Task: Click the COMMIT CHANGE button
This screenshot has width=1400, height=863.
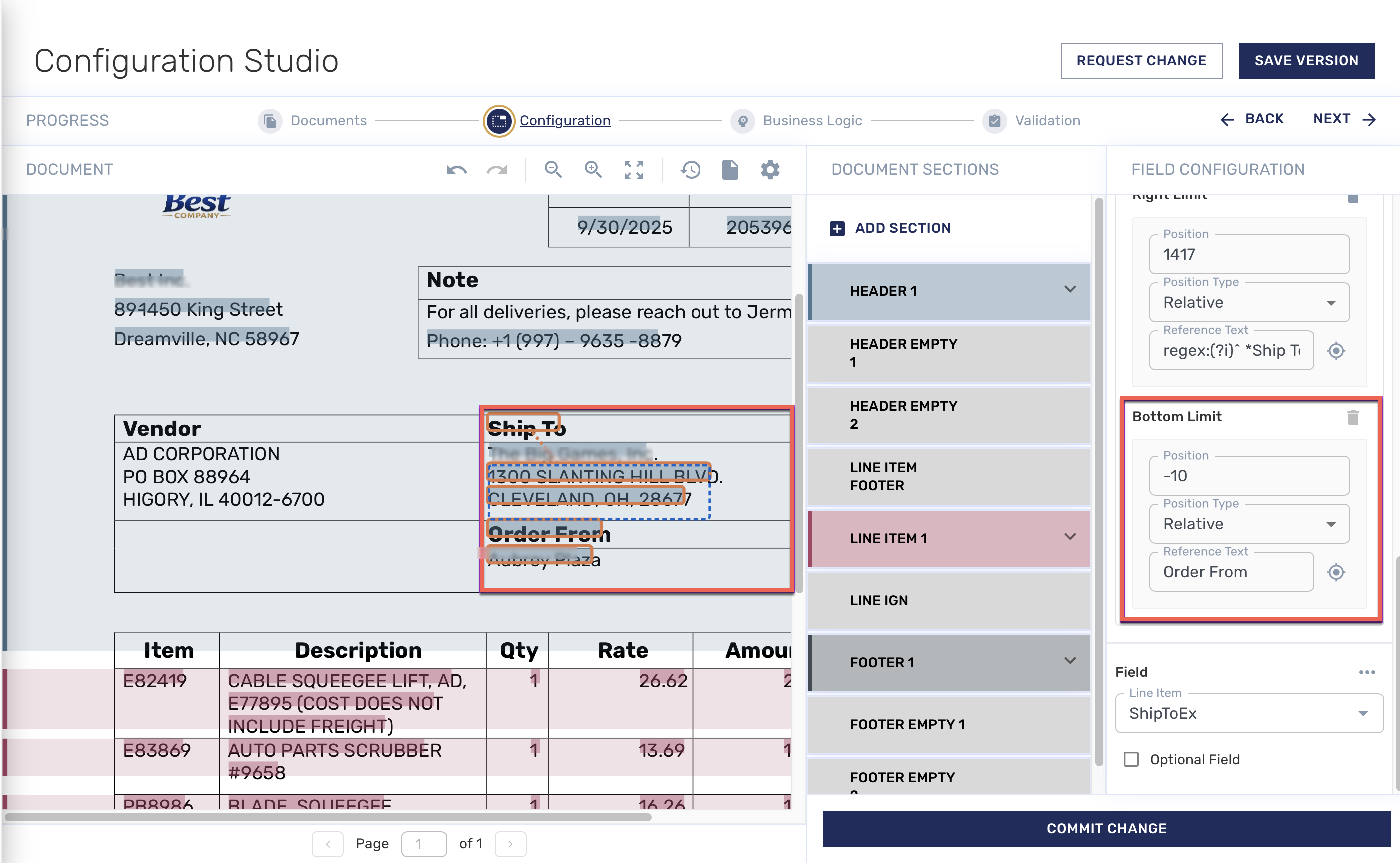Action: [x=1106, y=828]
